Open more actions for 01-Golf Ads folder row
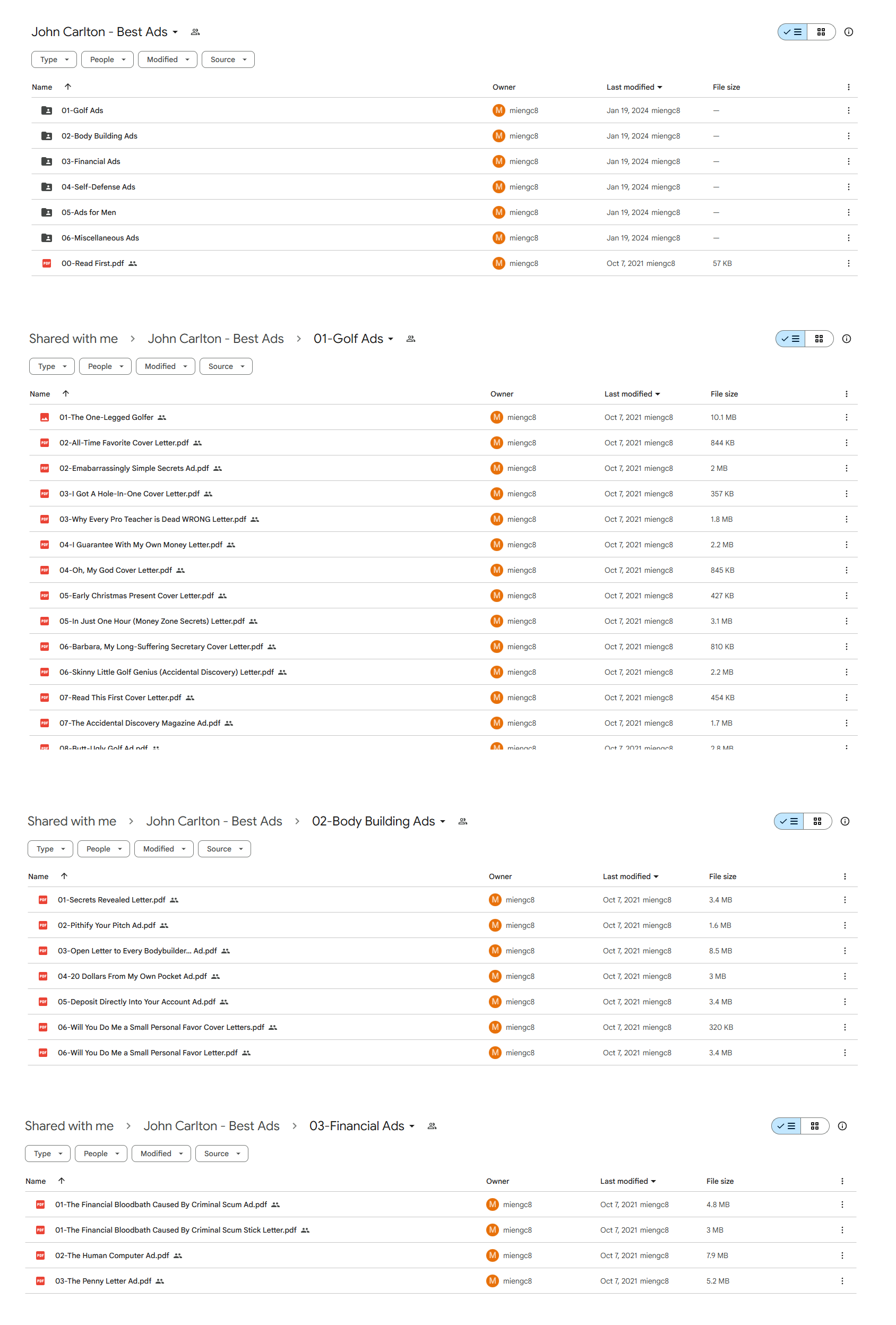The height and width of the screenshot is (1325, 896). 848,110
